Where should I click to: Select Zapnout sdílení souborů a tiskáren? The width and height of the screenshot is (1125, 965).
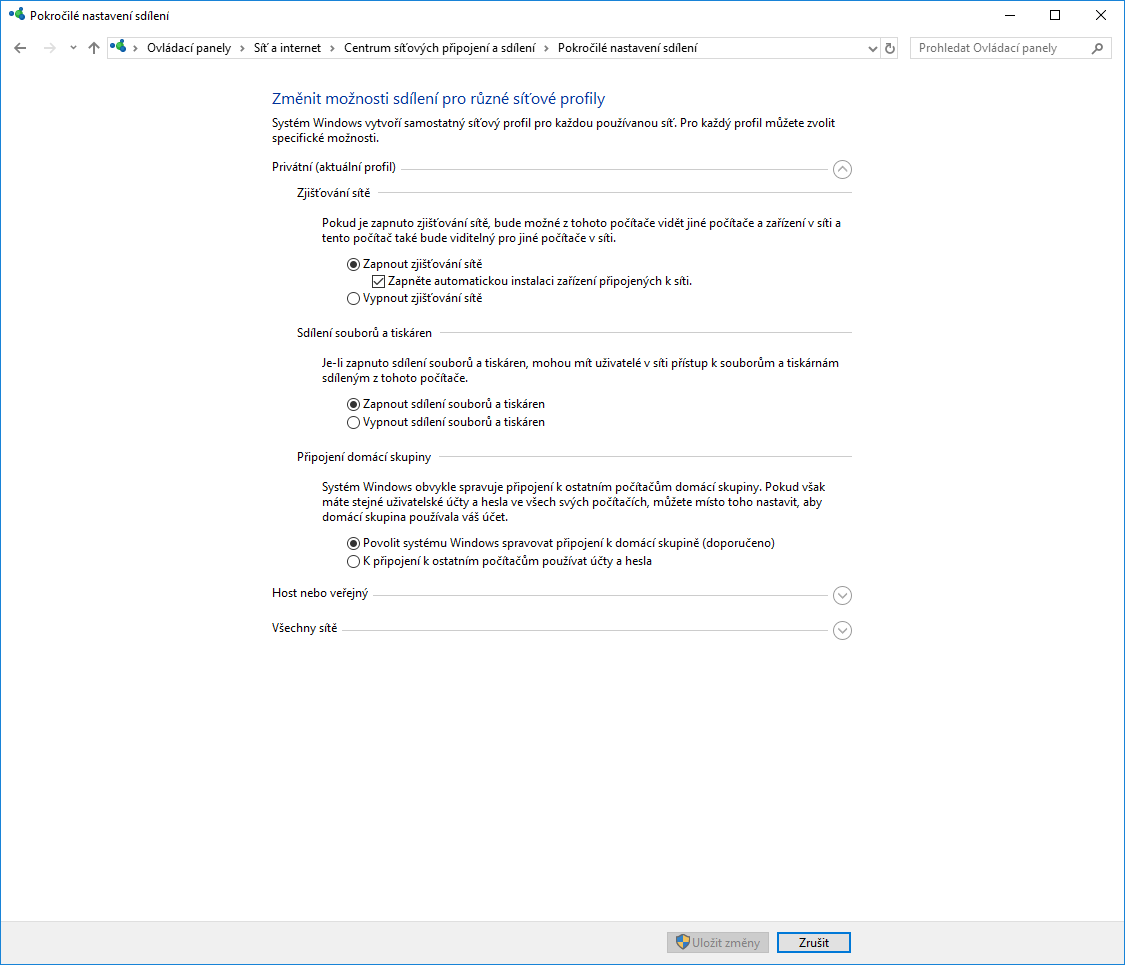point(446,404)
